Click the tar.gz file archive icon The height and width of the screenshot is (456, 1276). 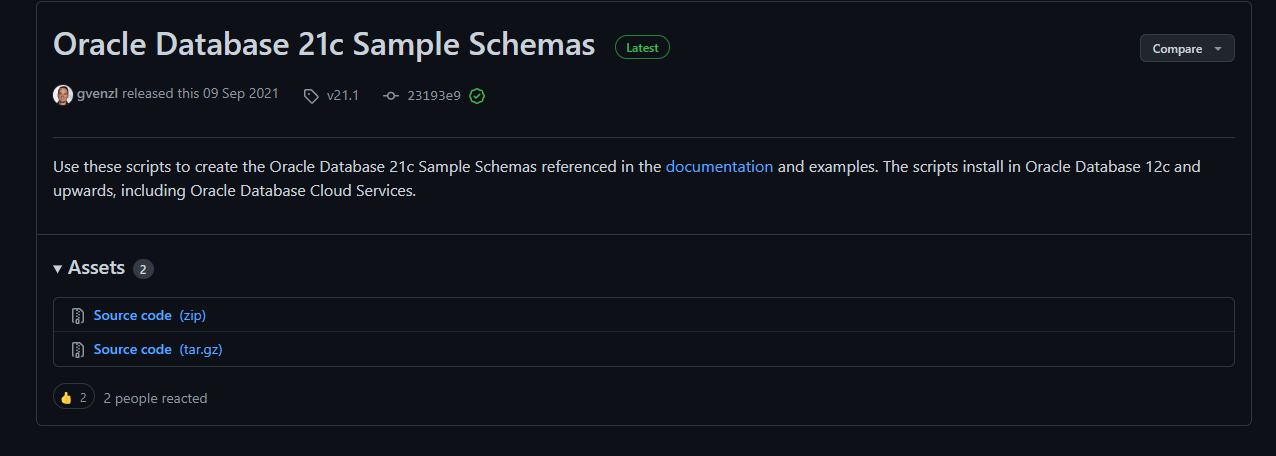click(x=78, y=350)
